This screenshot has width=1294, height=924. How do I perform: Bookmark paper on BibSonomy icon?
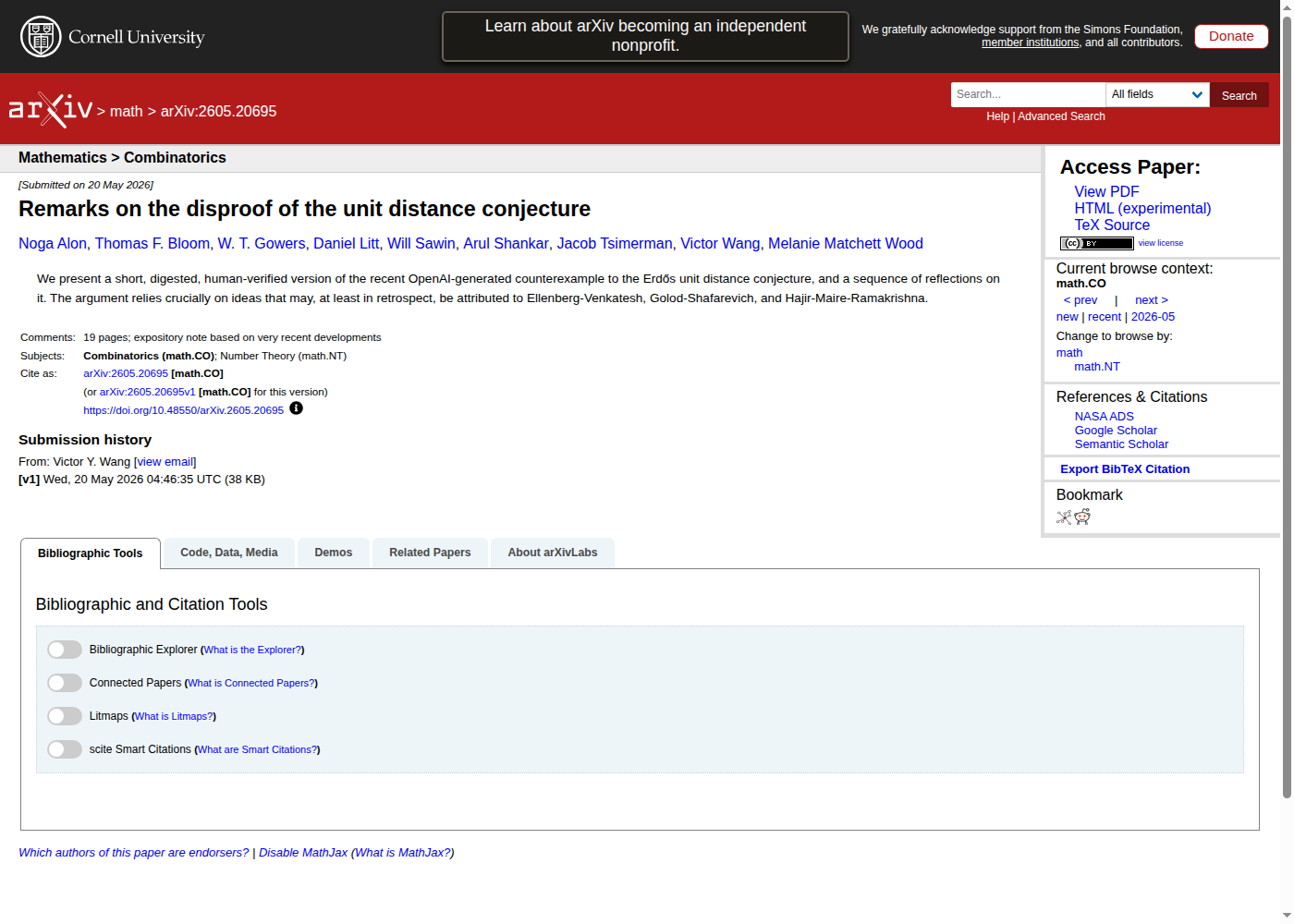pos(1064,517)
